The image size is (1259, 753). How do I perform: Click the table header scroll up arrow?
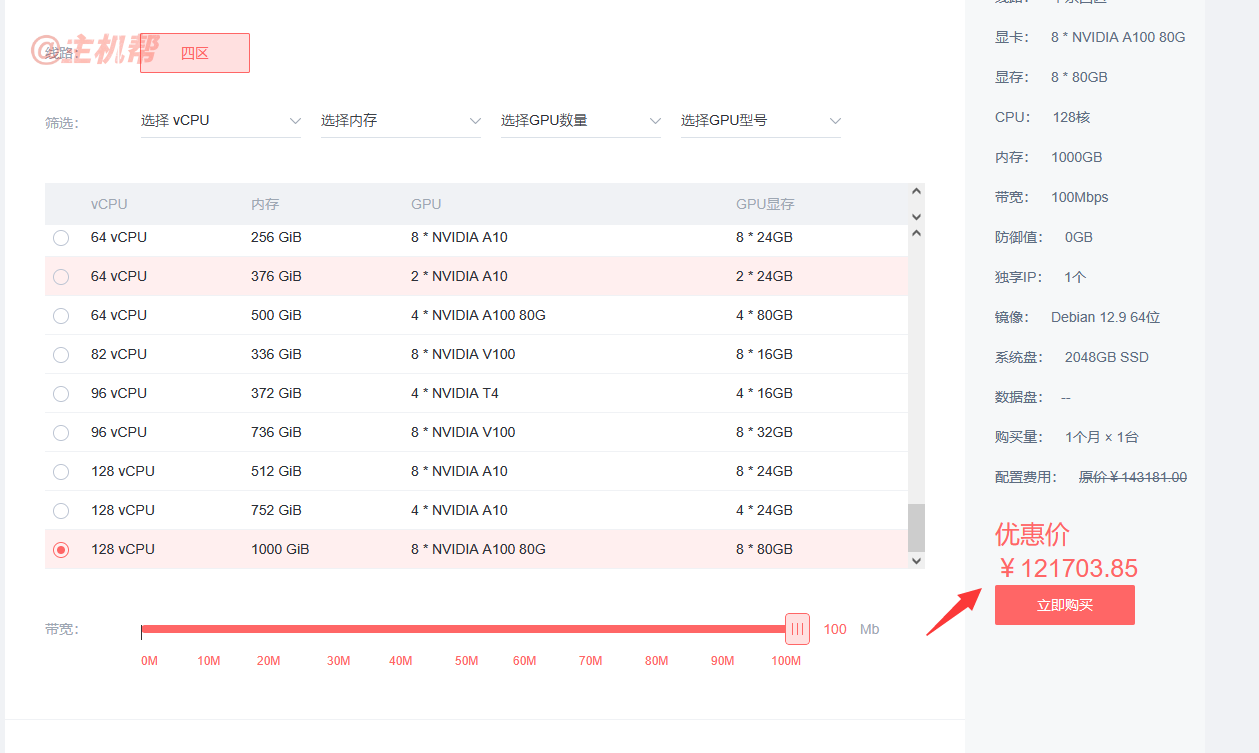pos(917,192)
